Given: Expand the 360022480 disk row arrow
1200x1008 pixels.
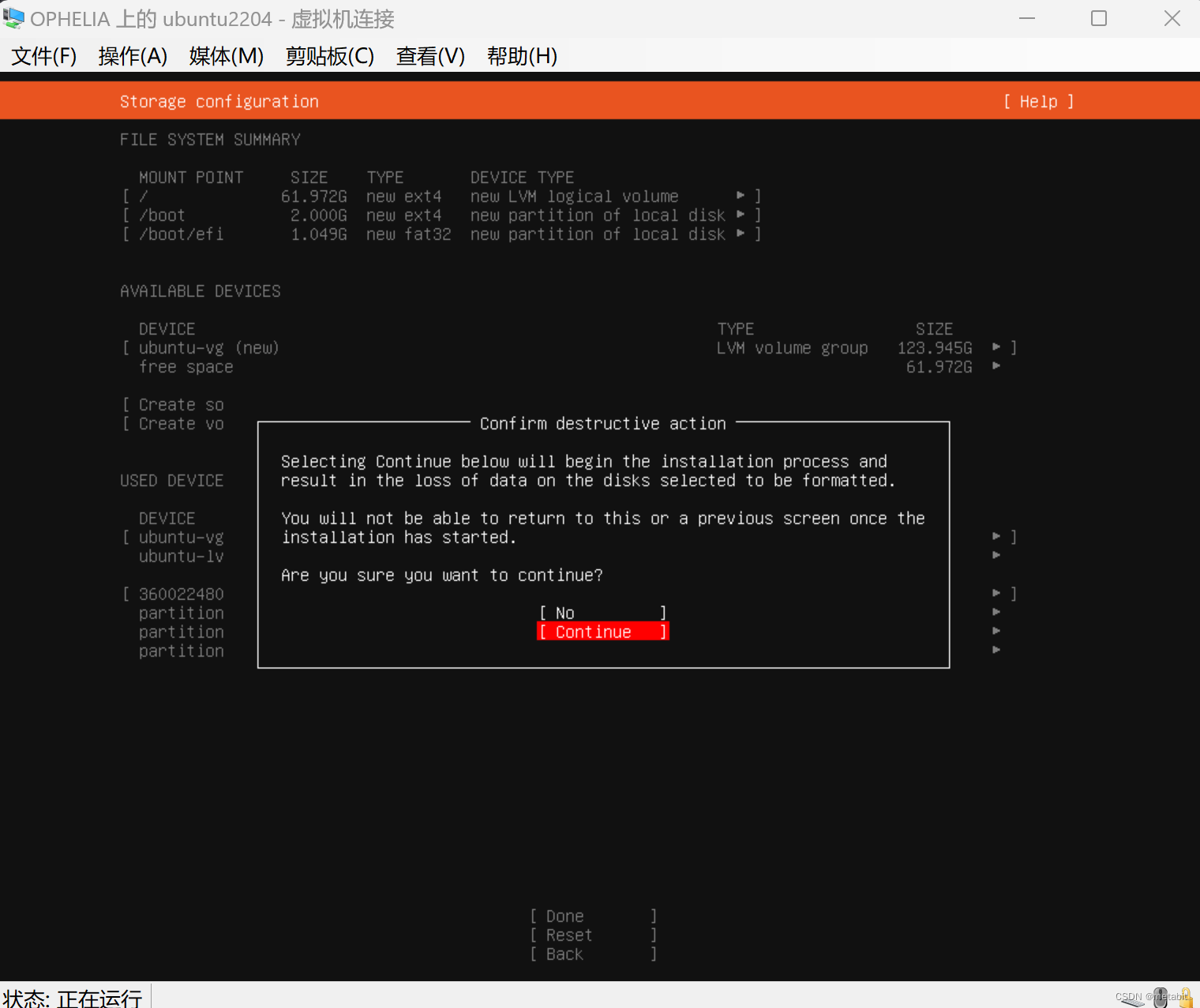Looking at the screenshot, I should click(996, 593).
